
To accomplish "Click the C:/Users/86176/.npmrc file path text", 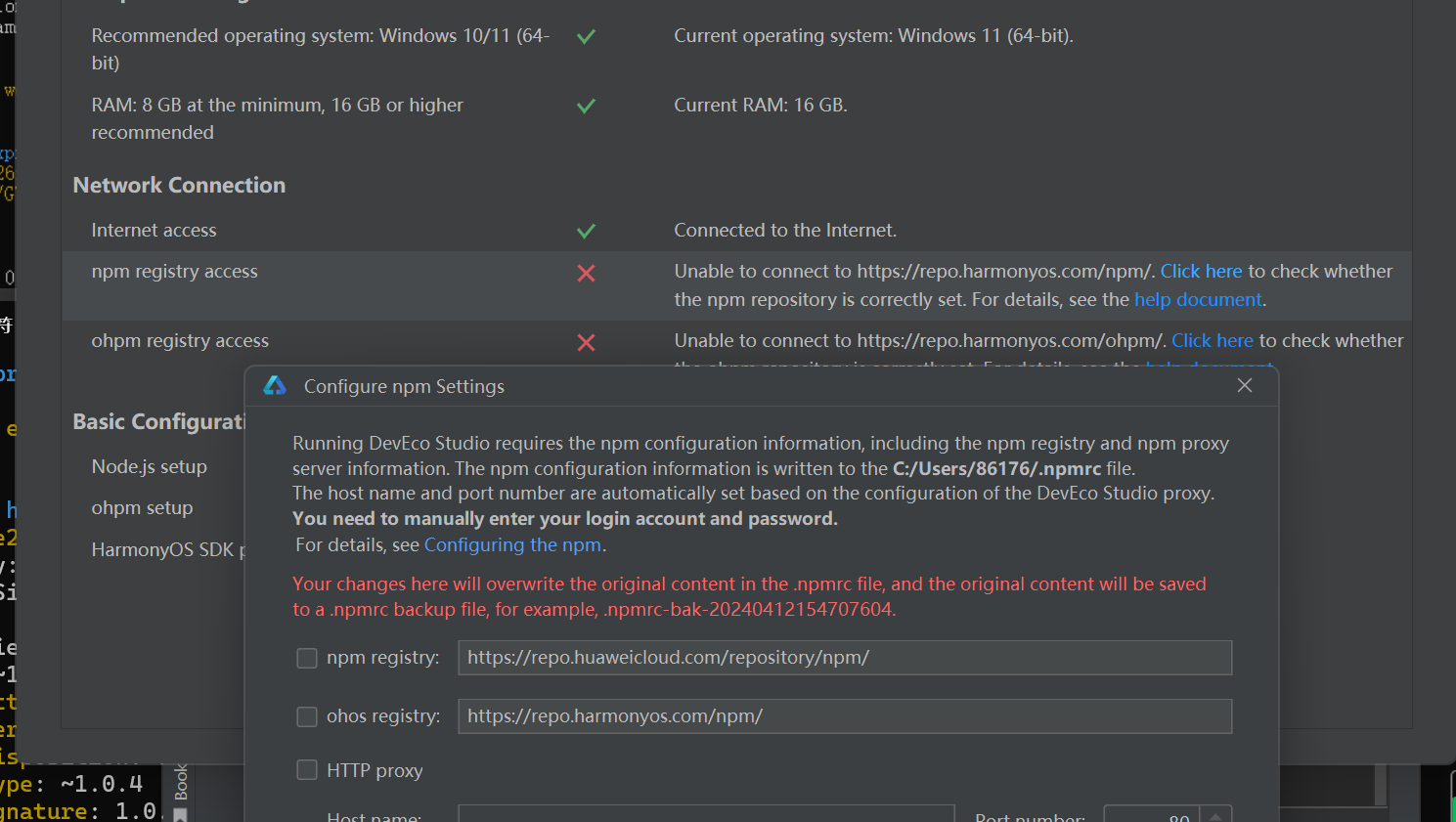I will pyautogui.click(x=996, y=469).
